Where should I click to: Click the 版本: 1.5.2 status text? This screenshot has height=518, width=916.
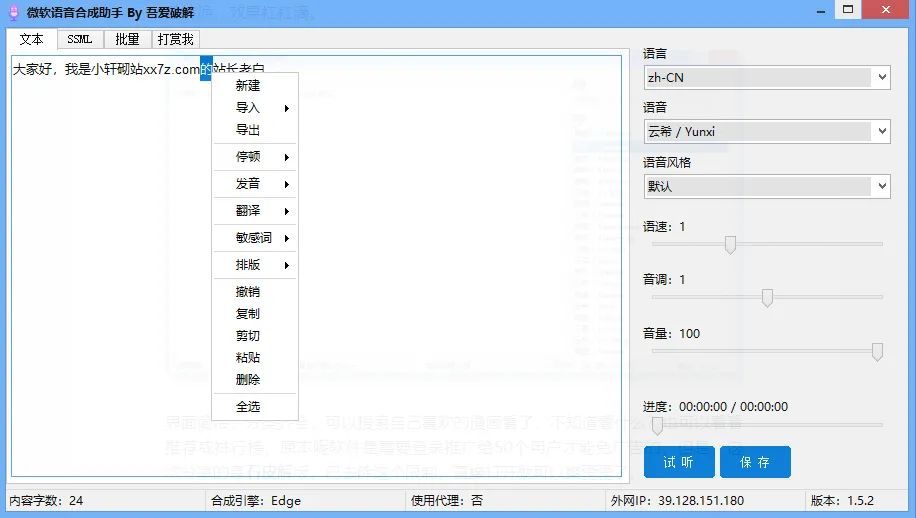coord(842,500)
